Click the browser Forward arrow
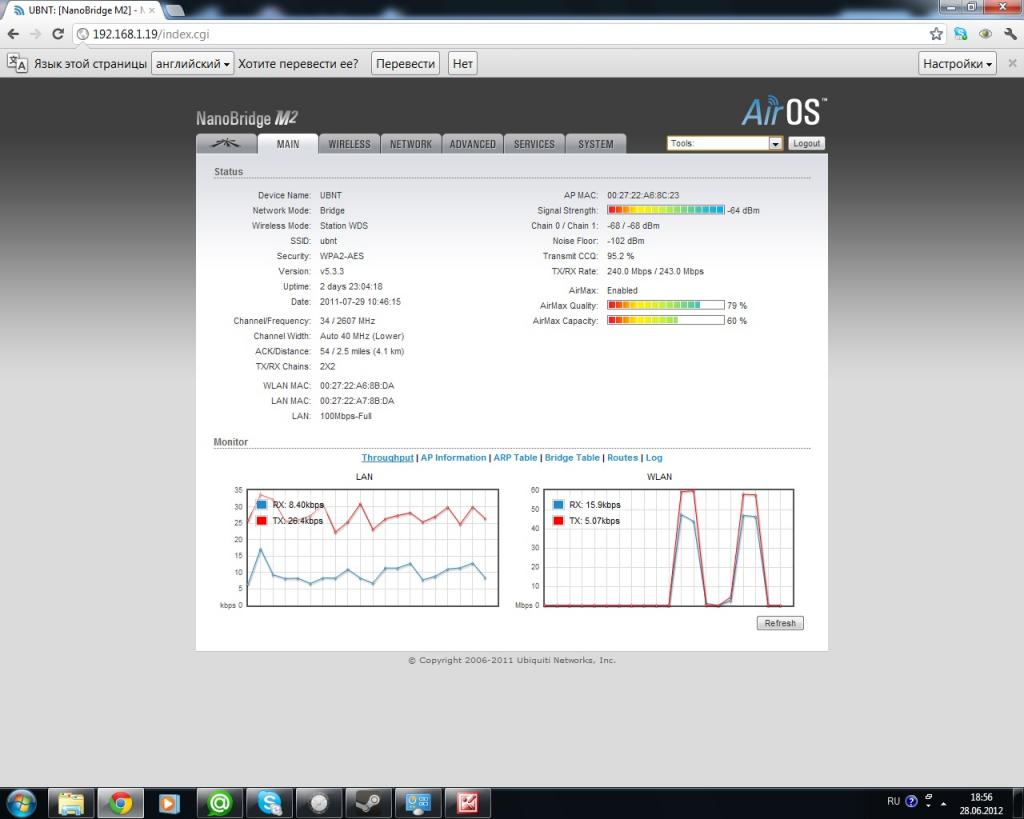 (x=35, y=34)
